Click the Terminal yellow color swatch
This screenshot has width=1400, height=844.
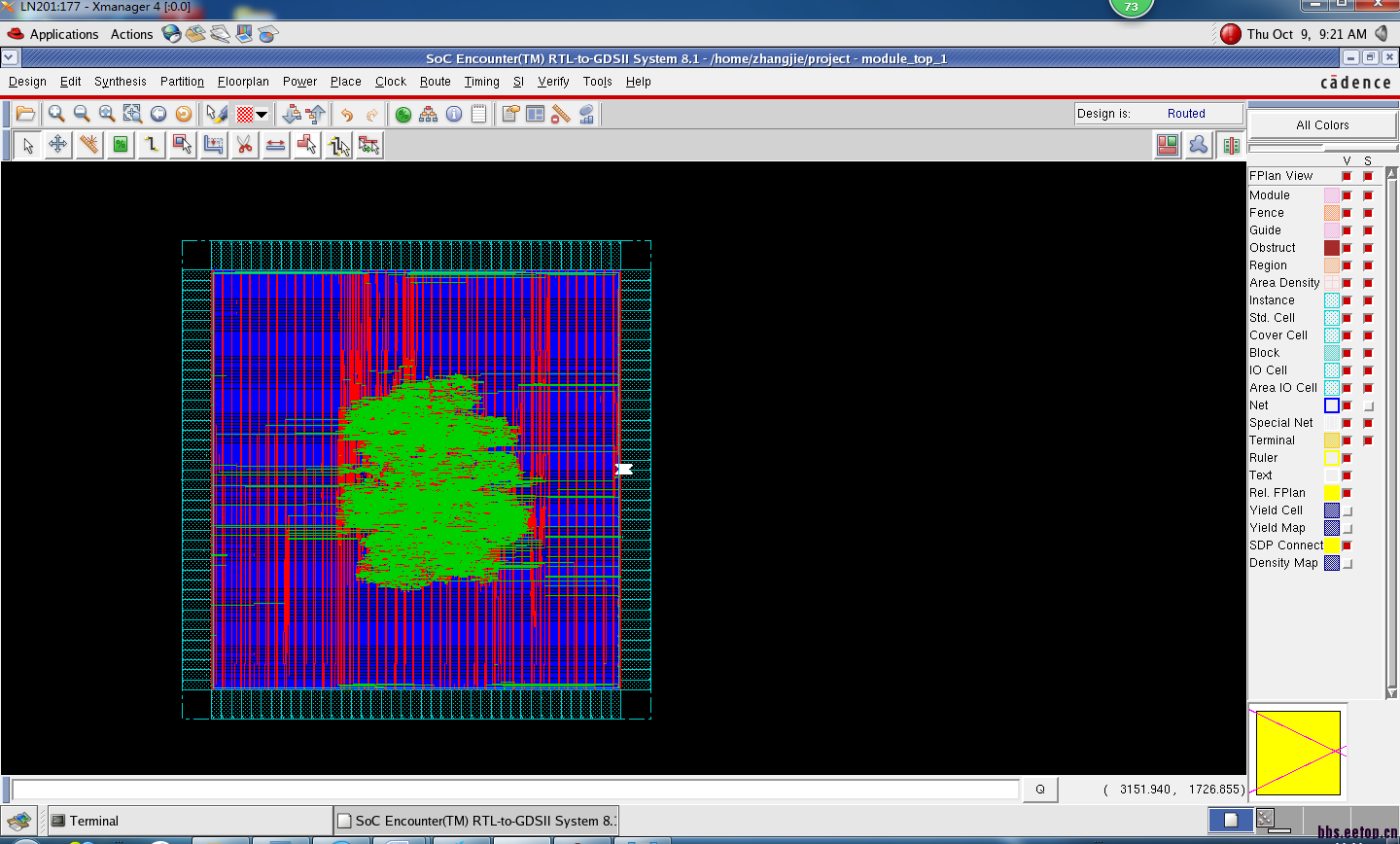click(x=1332, y=440)
